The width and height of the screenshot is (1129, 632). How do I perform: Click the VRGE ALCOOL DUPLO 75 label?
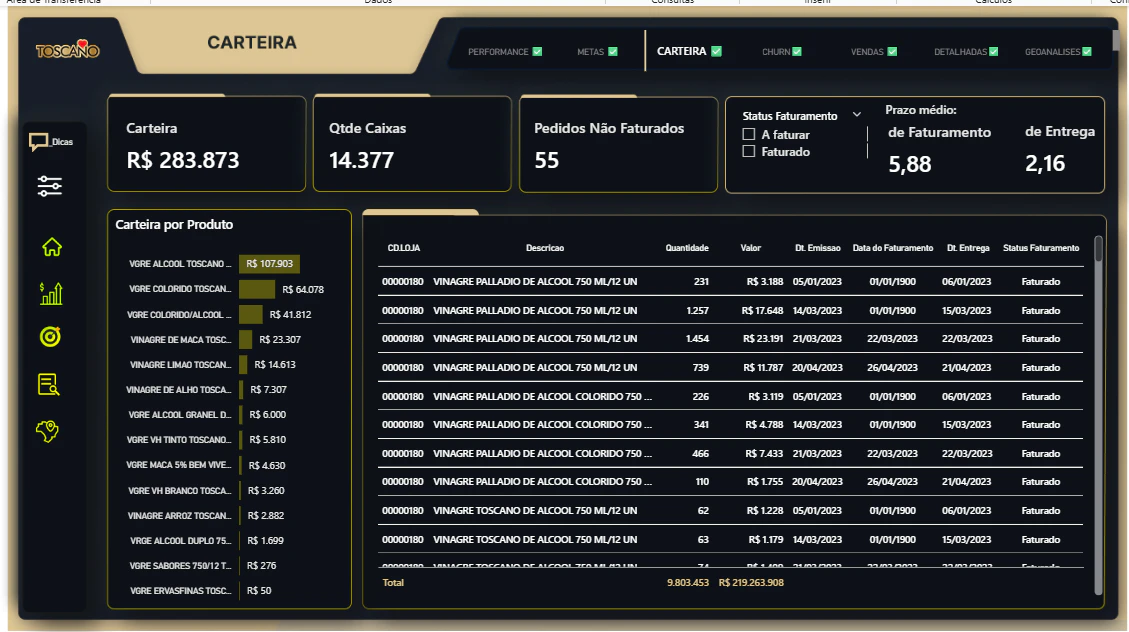tap(181, 541)
